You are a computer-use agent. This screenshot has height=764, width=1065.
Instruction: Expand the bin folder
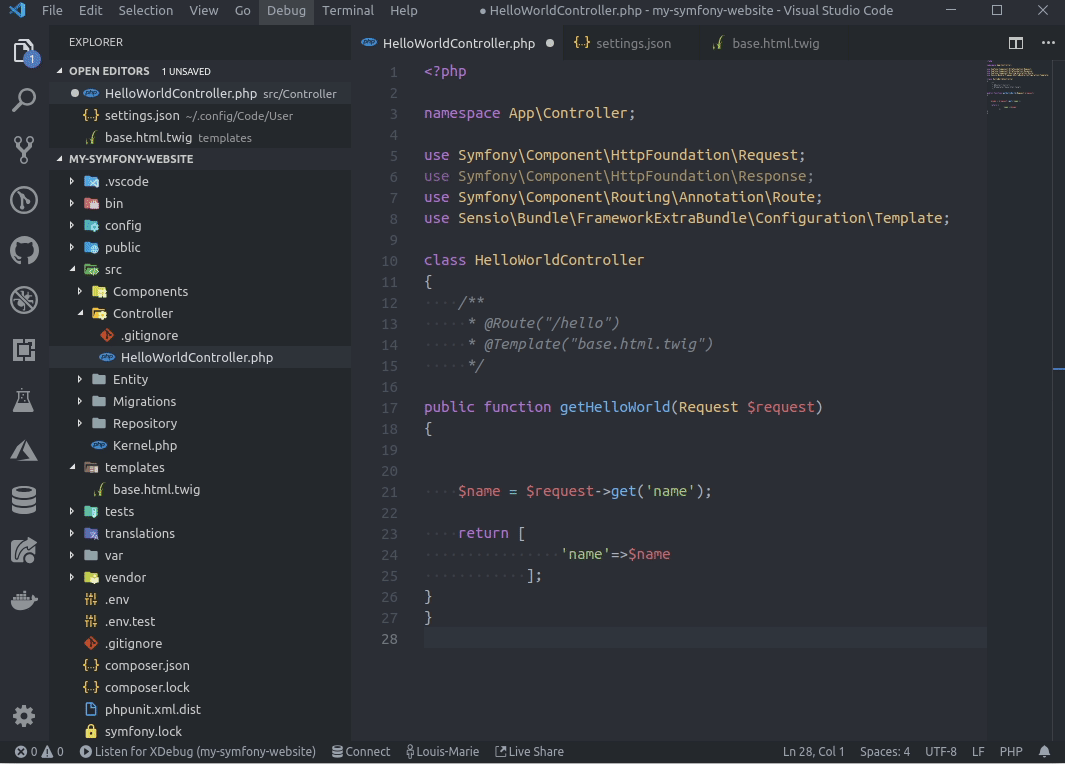[x=71, y=203]
